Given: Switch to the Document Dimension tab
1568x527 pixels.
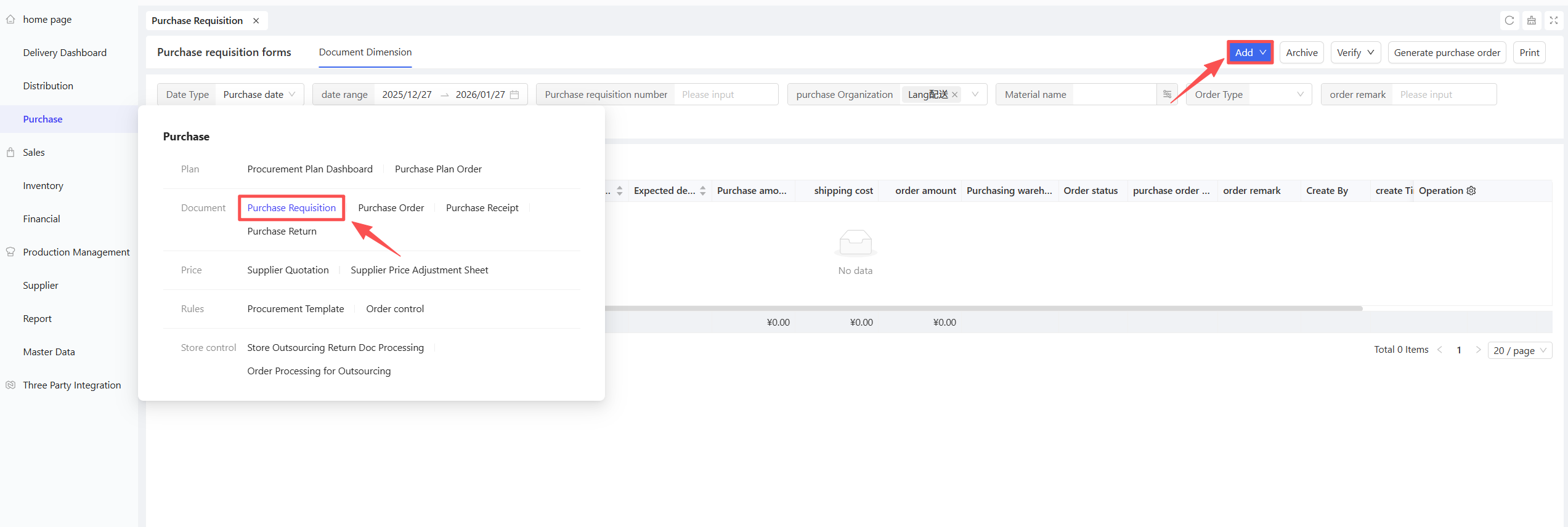Looking at the screenshot, I should point(365,52).
